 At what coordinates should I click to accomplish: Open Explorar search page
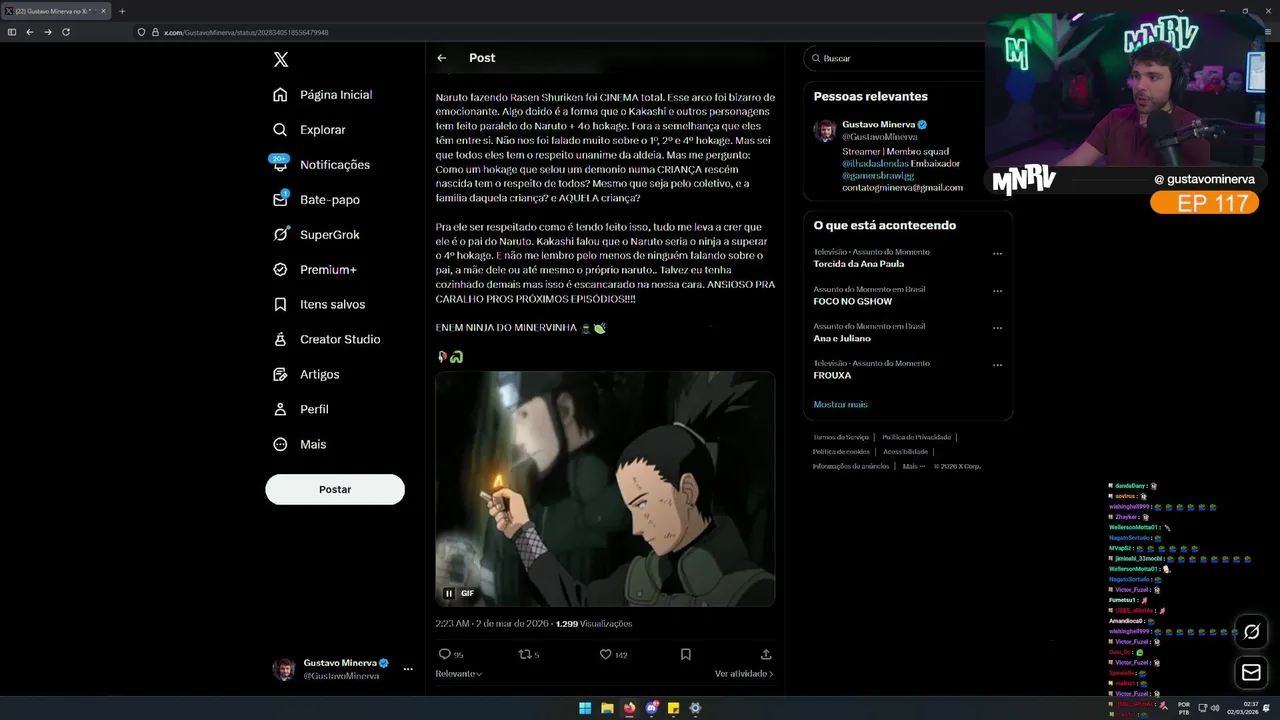click(309, 130)
